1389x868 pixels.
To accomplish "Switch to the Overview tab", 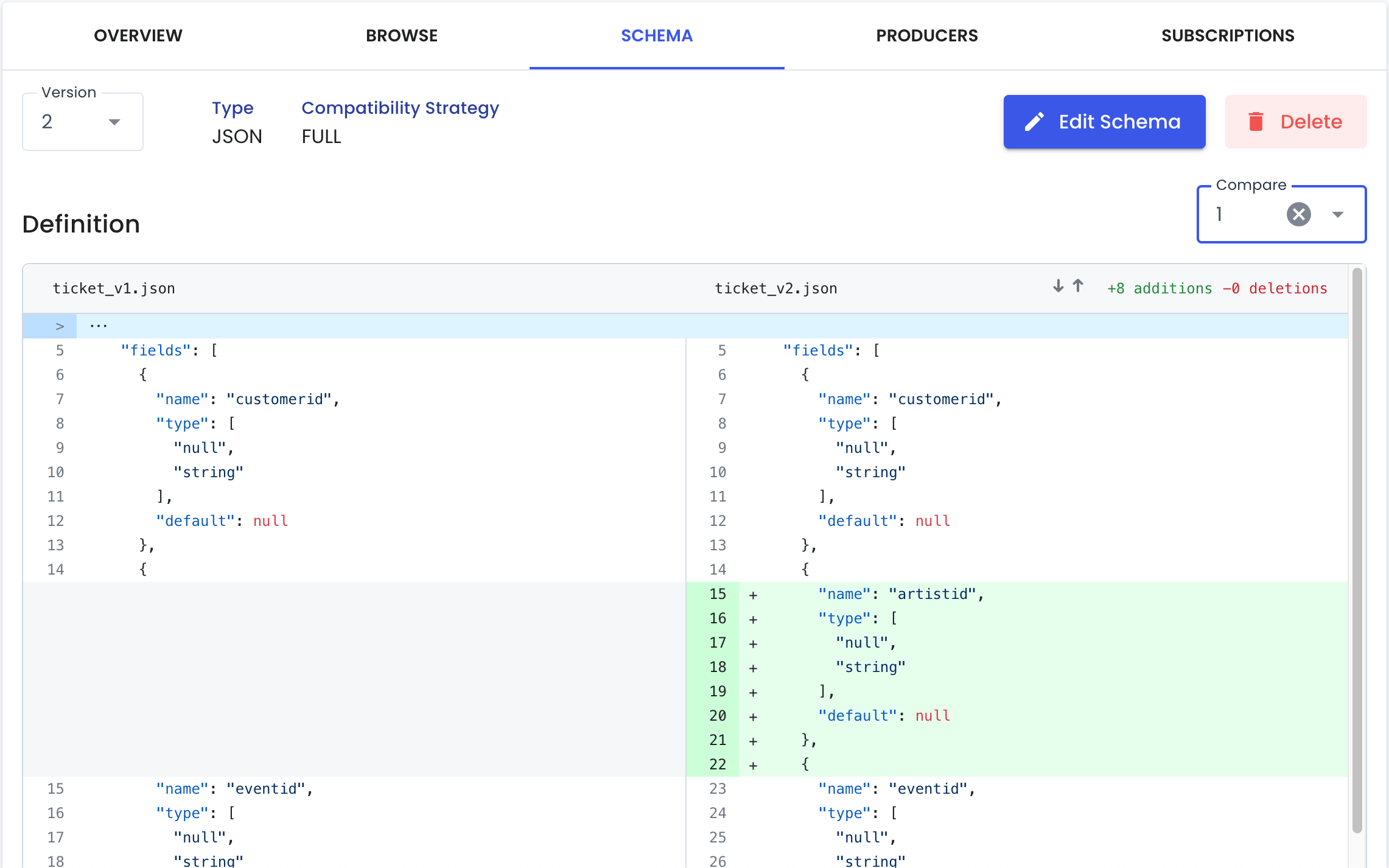I will click(x=138, y=35).
